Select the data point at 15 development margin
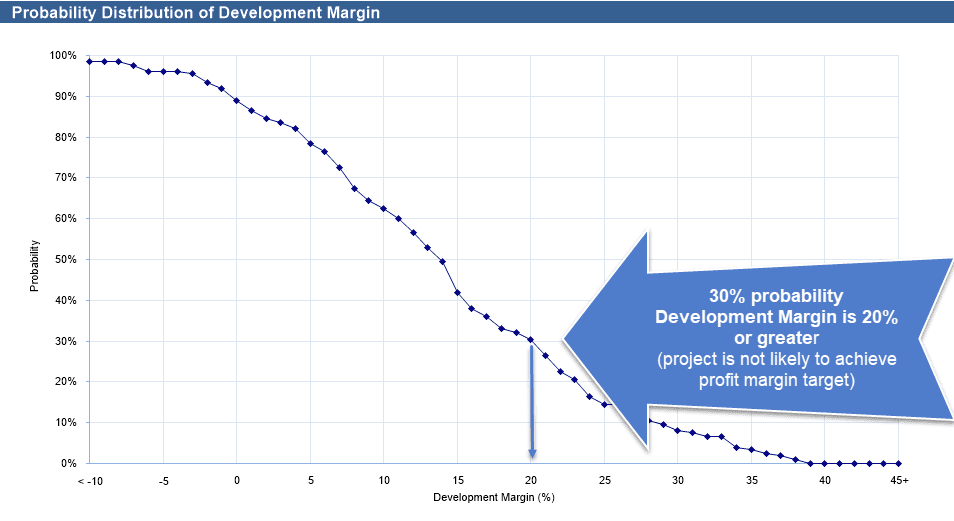Screen dimensions: 954x521 tap(457, 293)
